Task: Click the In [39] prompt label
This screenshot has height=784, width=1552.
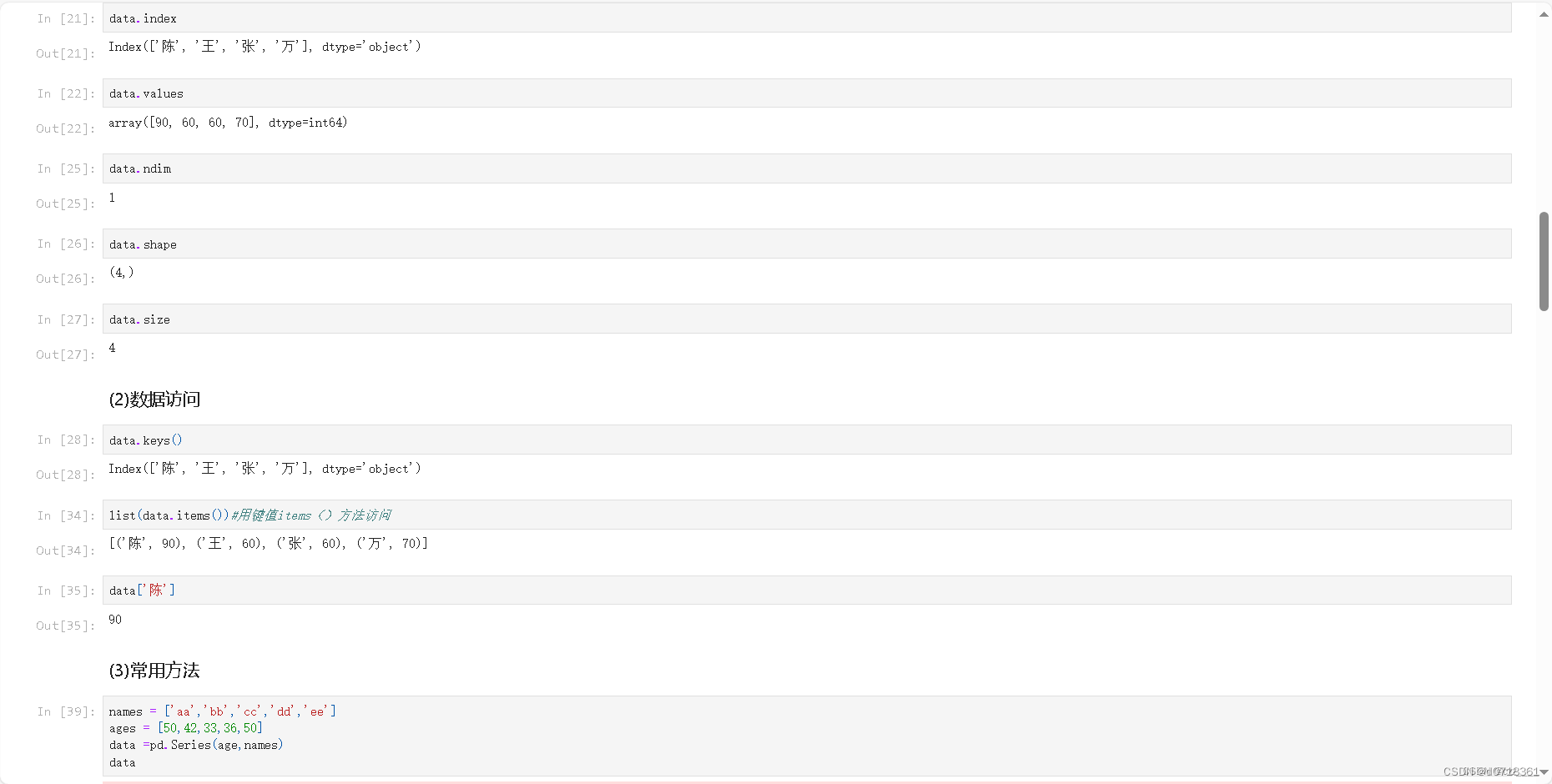Action: tap(66, 711)
